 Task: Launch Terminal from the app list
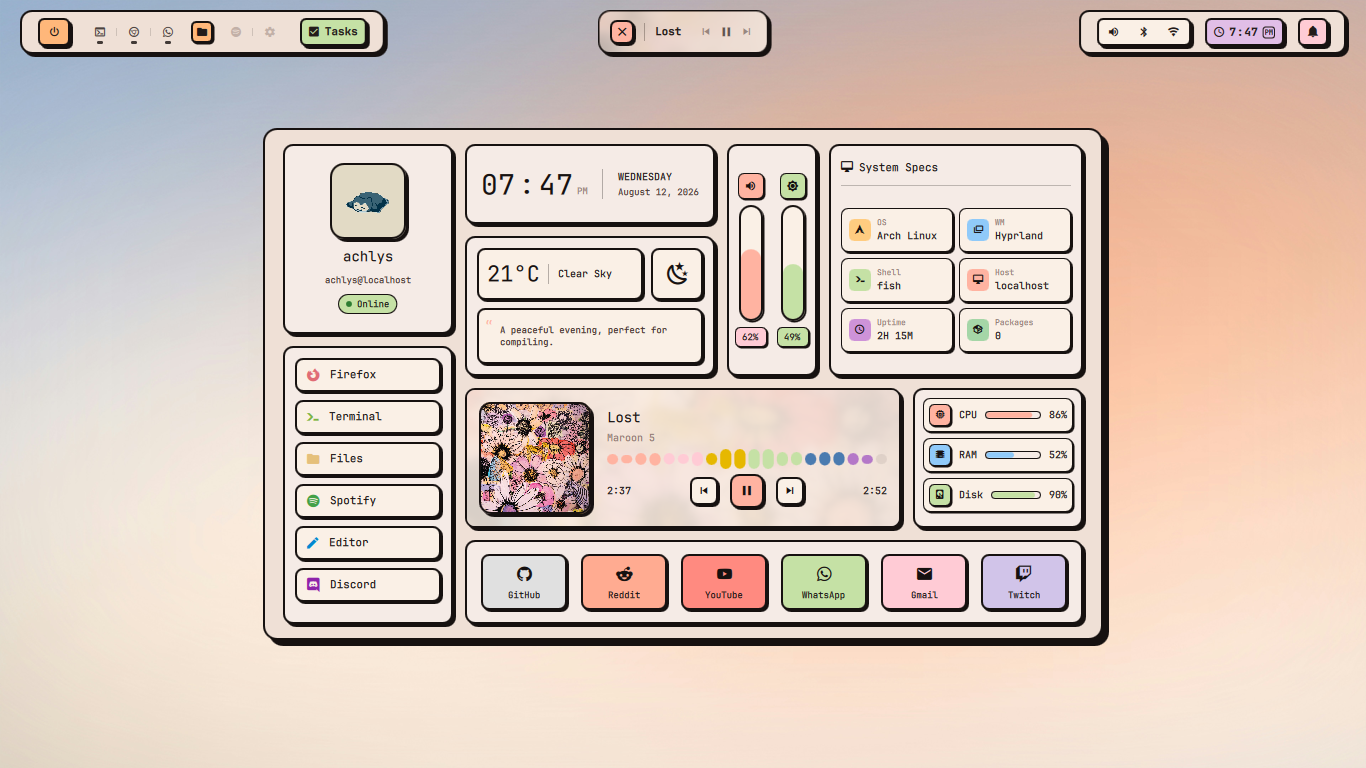[368, 417]
